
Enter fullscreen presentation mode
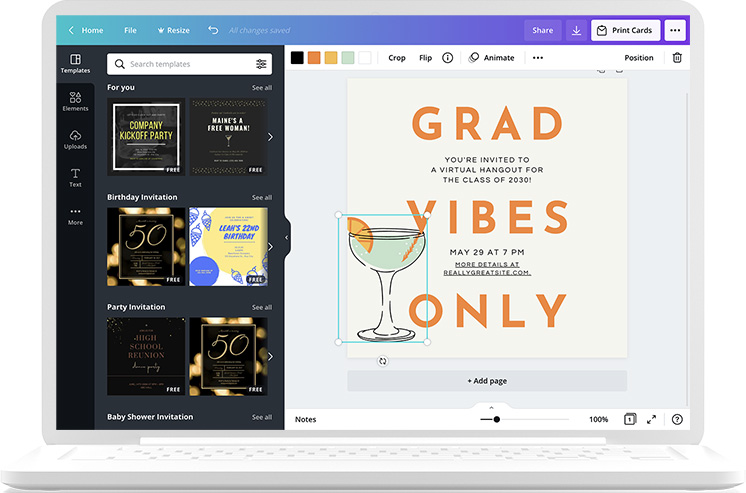point(651,419)
